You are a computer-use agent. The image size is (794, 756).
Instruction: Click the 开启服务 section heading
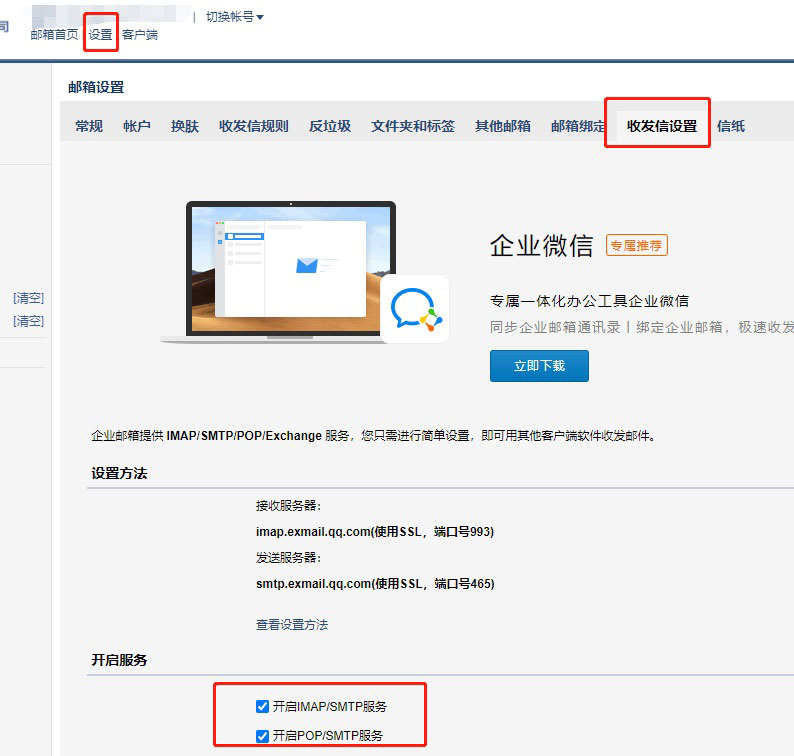[x=120, y=660]
